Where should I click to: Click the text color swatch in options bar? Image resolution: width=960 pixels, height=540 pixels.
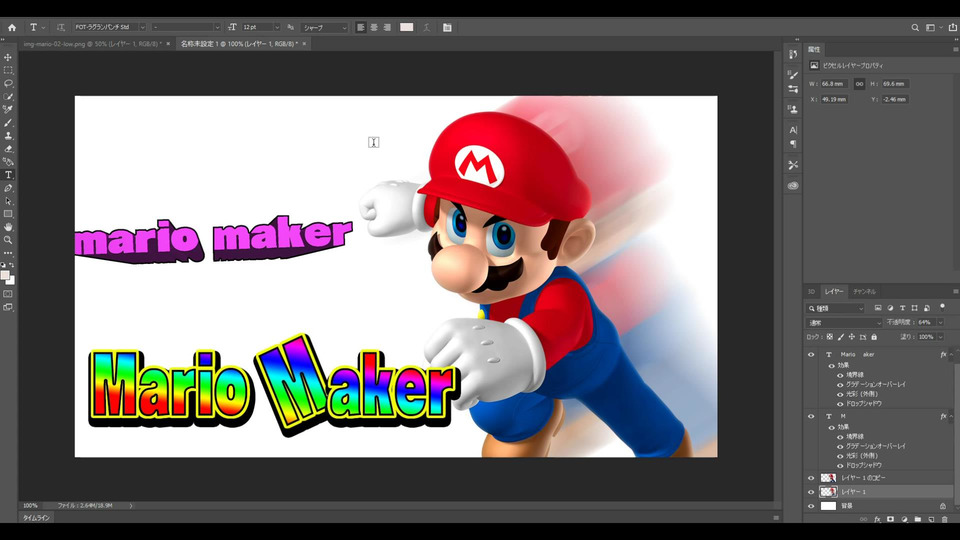[407, 27]
